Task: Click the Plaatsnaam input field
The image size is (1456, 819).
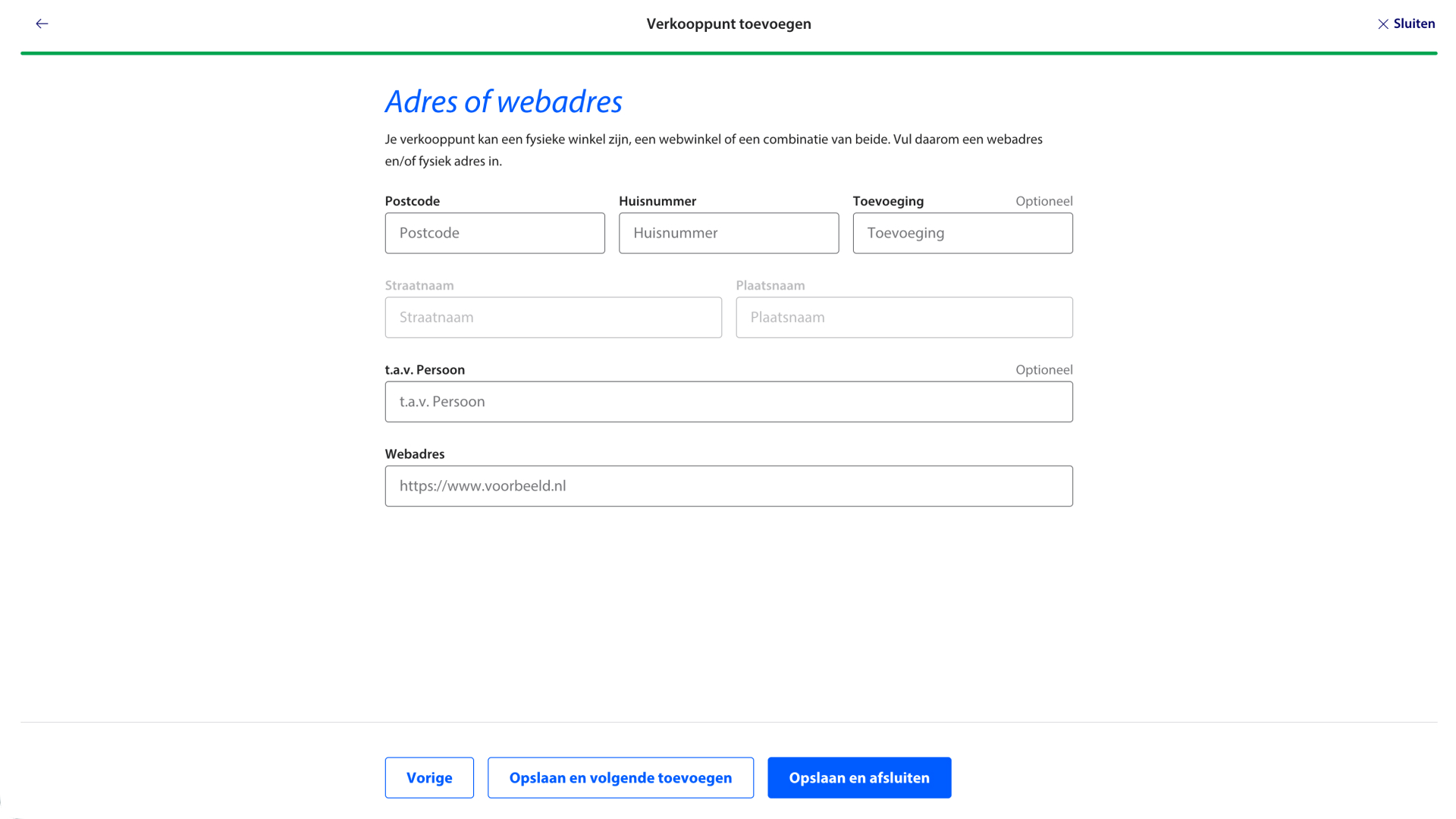Action: click(x=904, y=317)
